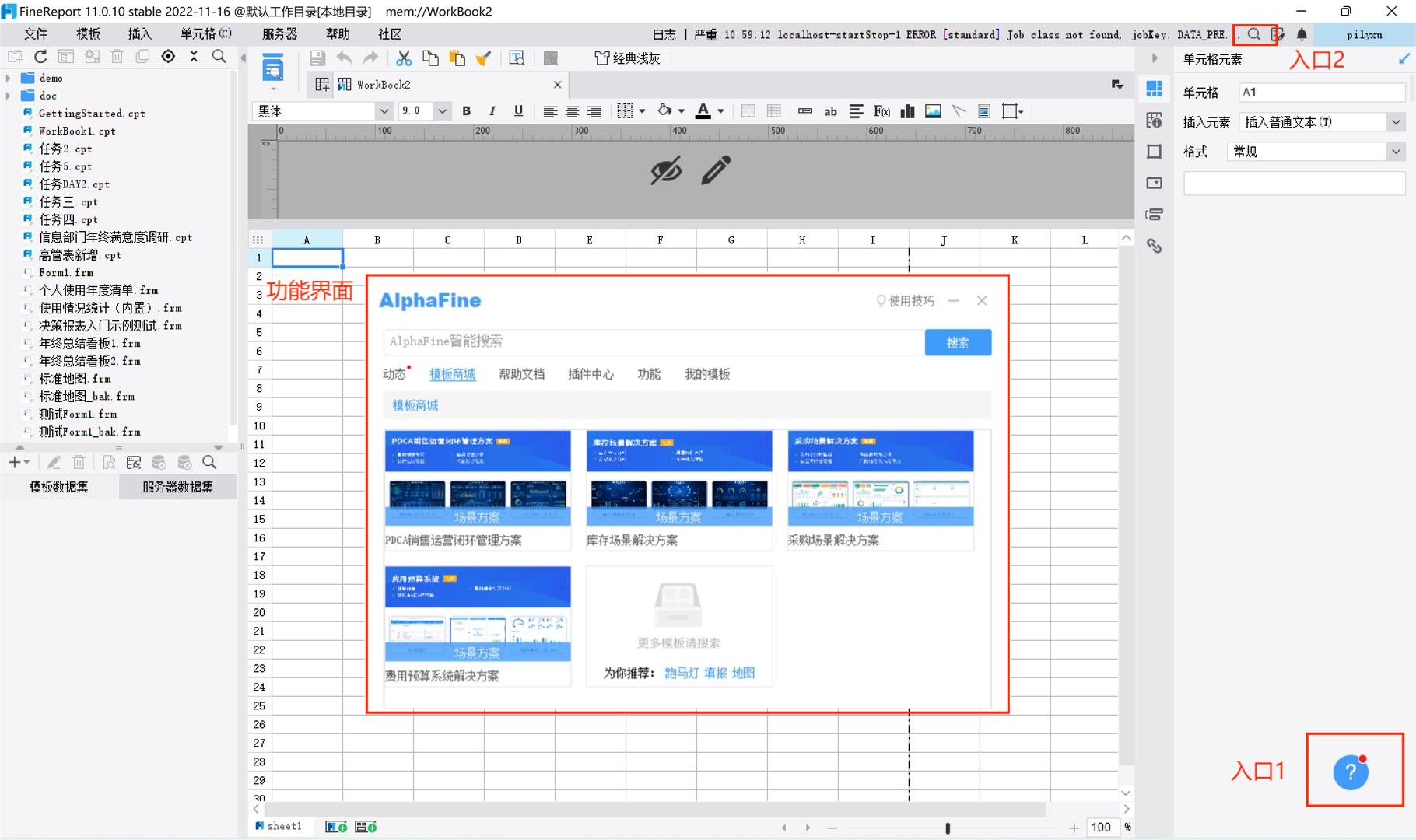The height and width of the screenshot is (840, 1416).
Task: Refresh the template file tree
Action: tap(40, 56)
